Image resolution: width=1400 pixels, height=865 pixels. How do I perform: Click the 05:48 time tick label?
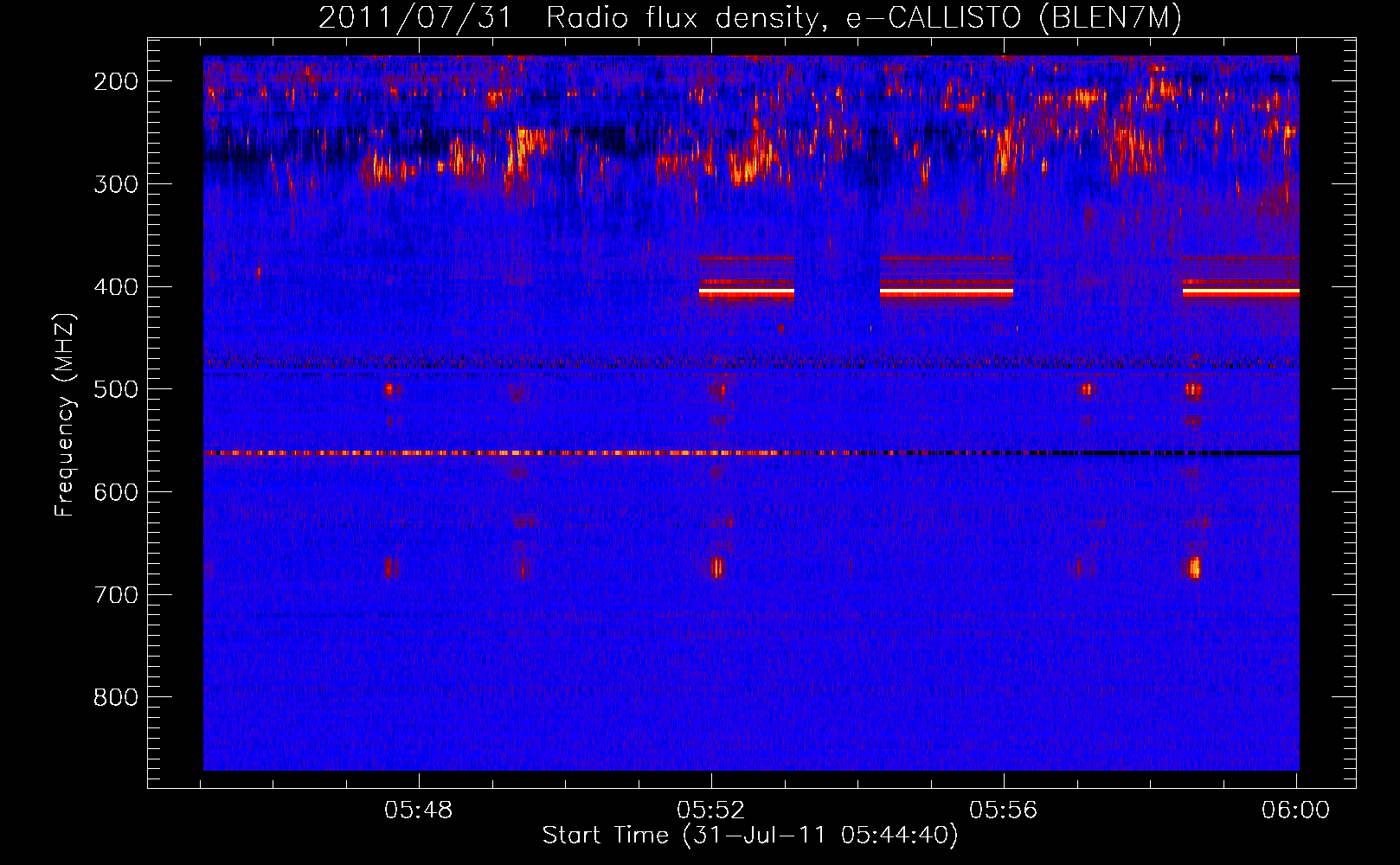click(x=419, y=811)
